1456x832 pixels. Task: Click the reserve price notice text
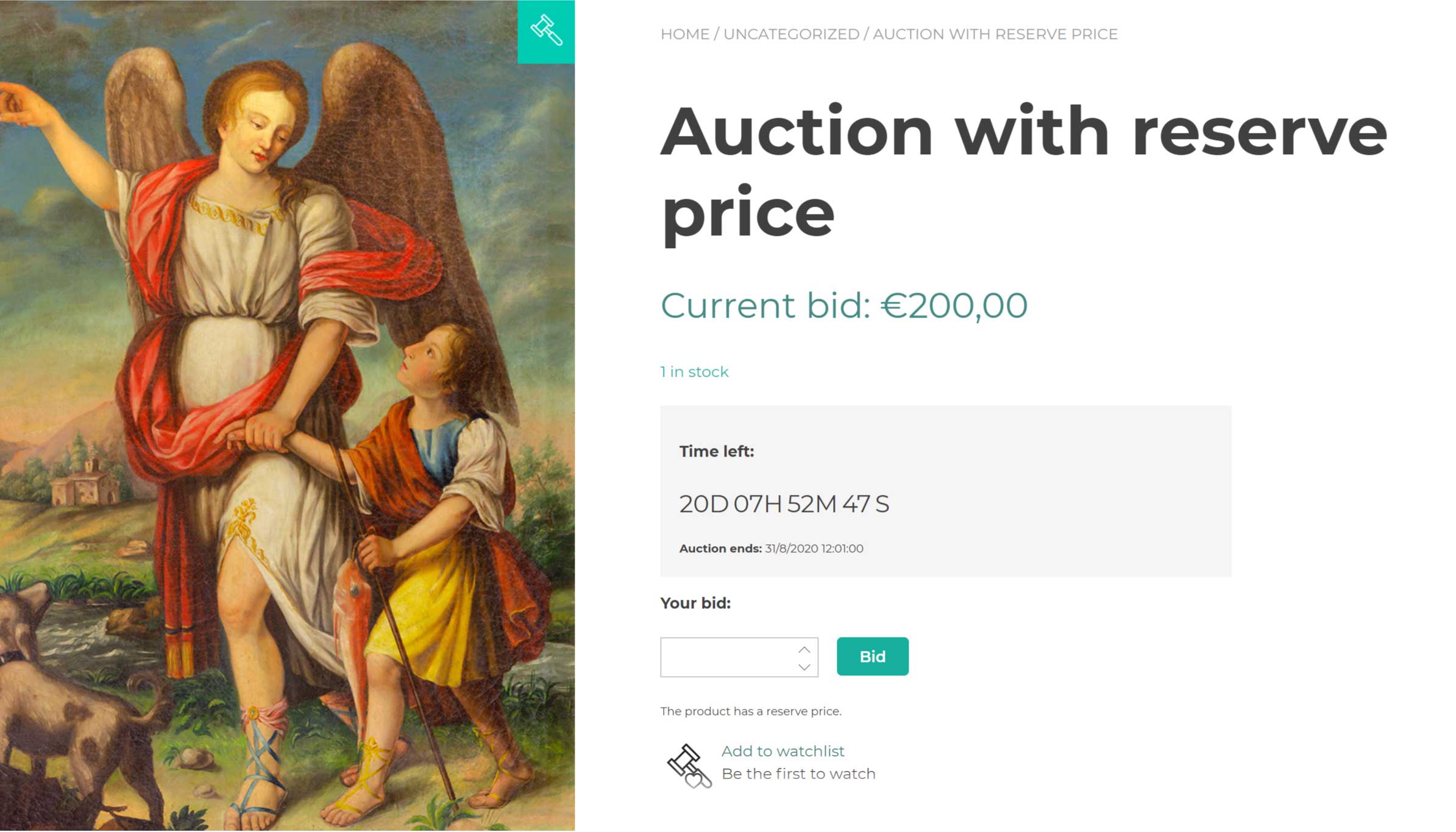click(751, 711)
